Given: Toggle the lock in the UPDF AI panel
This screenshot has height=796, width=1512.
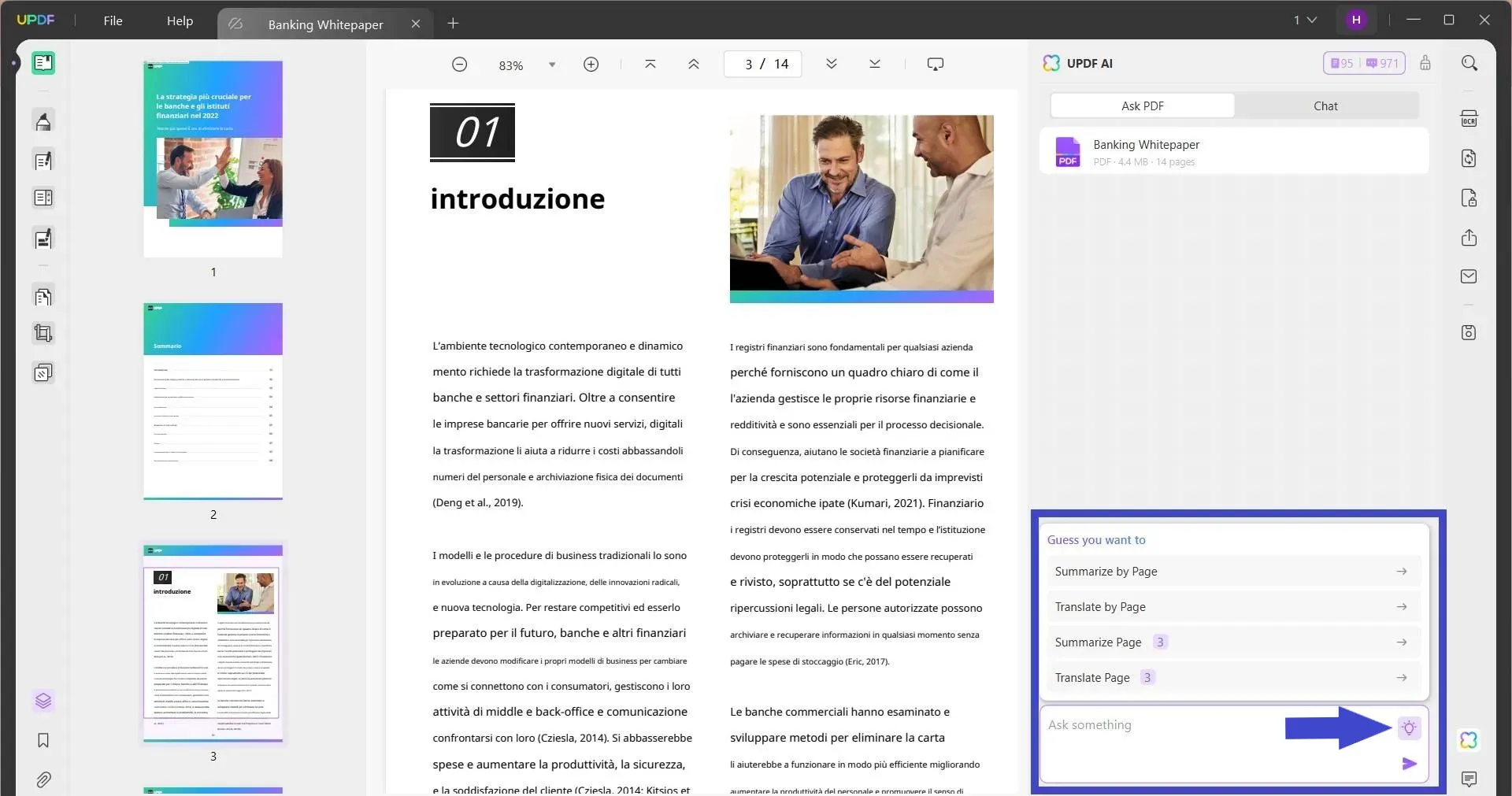Looking at the screenshot, I should [1425, 63].
